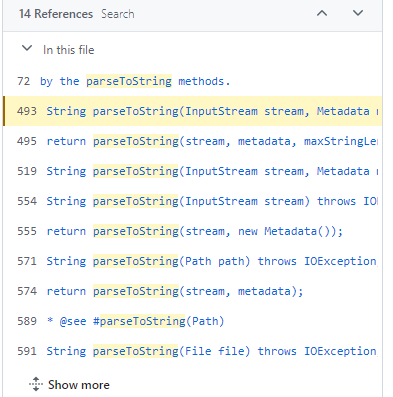Click the Show more button
The height and width of the screenshot is (397, 393).
(69, 385)
